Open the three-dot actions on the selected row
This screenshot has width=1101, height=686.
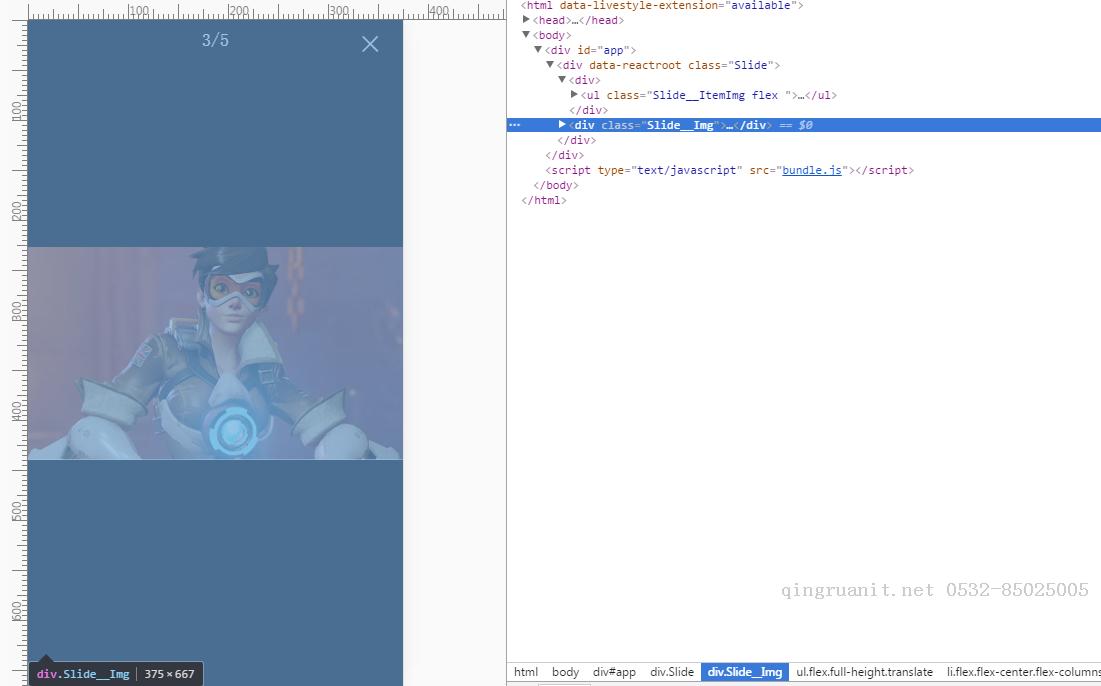tap(515, 125)
